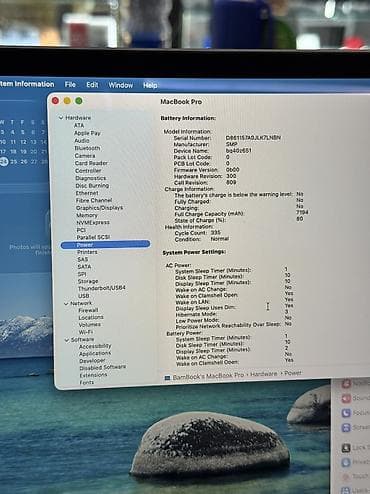Click Hardware in the path bar
This screenshot has height=494, width=370.
pos(264,374)
